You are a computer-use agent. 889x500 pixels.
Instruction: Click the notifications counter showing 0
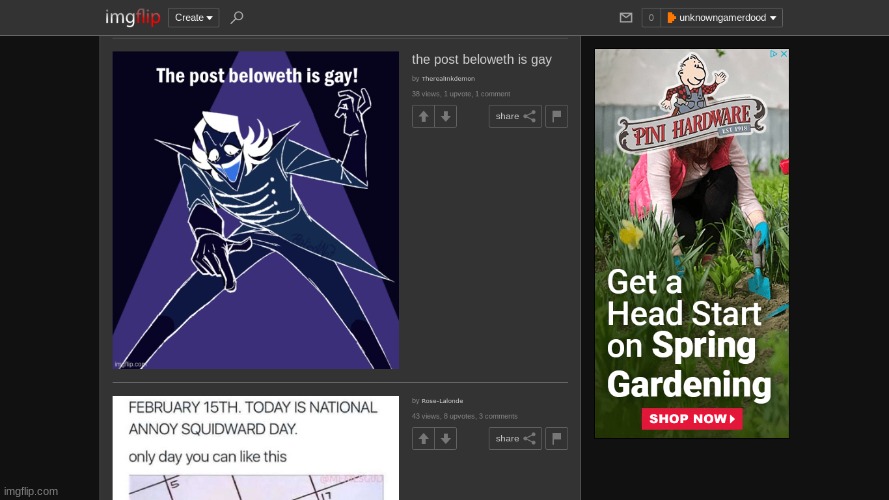651,18
